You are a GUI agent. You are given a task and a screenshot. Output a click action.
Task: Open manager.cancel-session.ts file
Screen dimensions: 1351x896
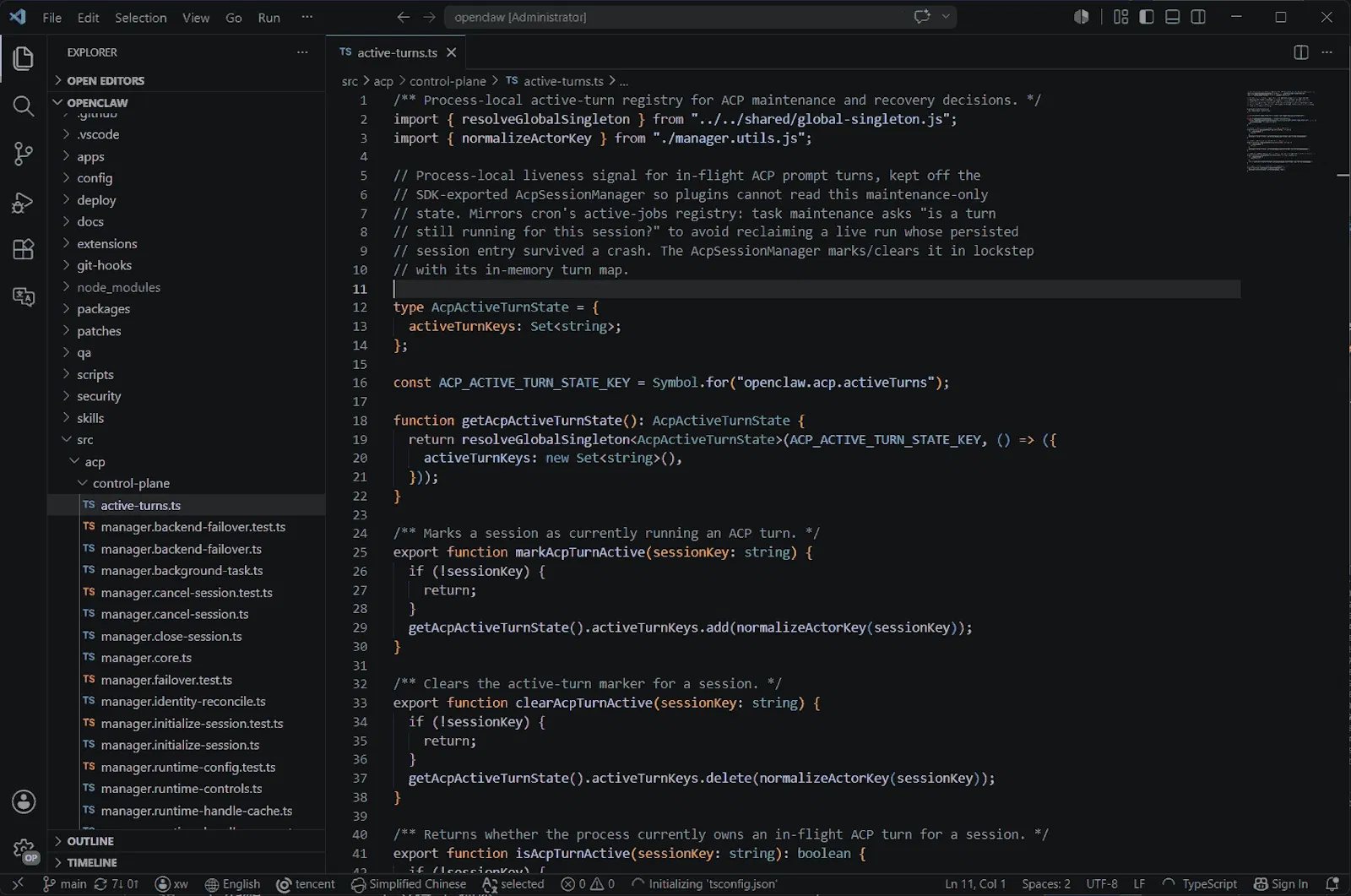click(x=187, y=614)
